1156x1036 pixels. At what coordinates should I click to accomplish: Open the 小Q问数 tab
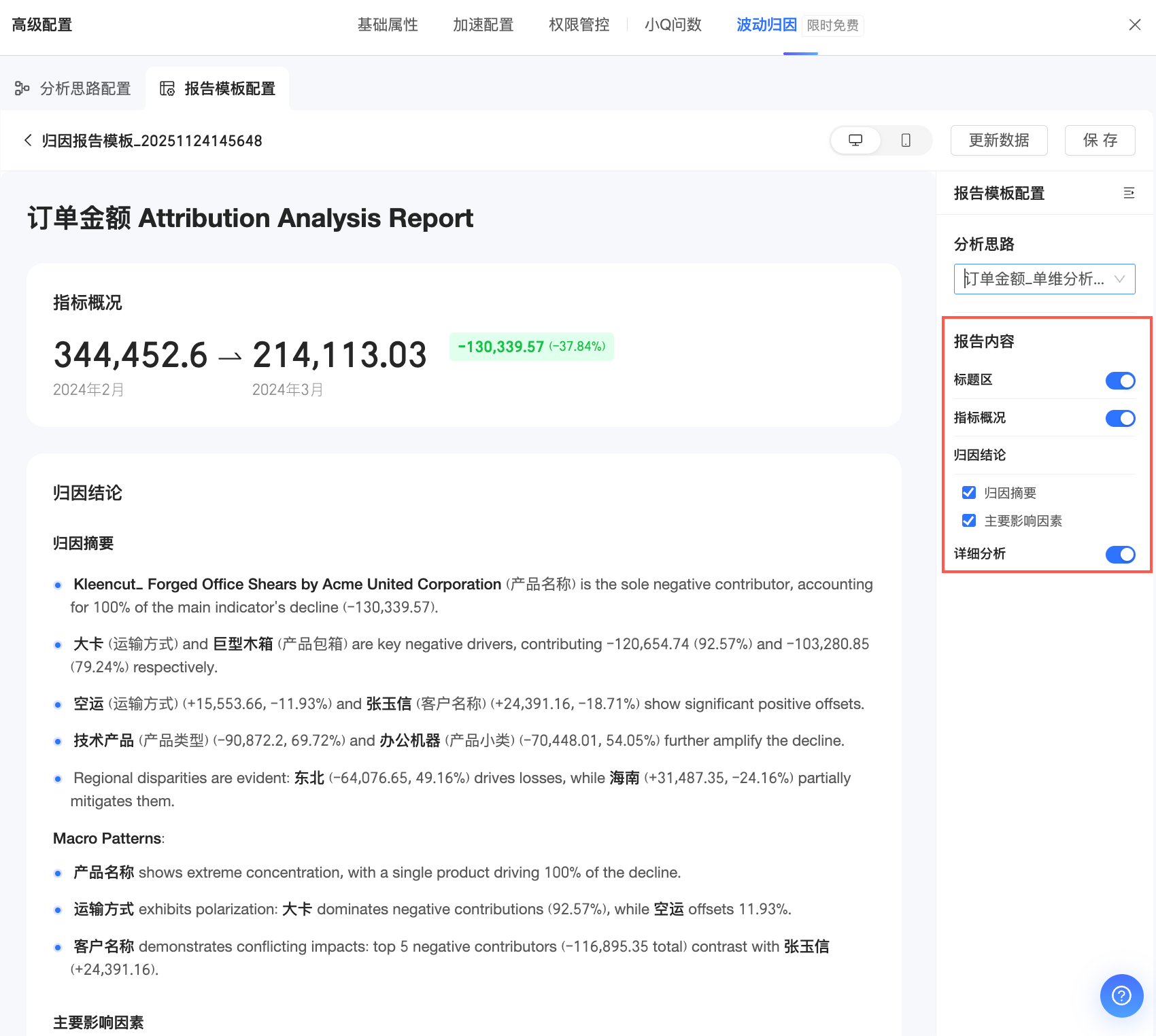click(x=673, y=25)
